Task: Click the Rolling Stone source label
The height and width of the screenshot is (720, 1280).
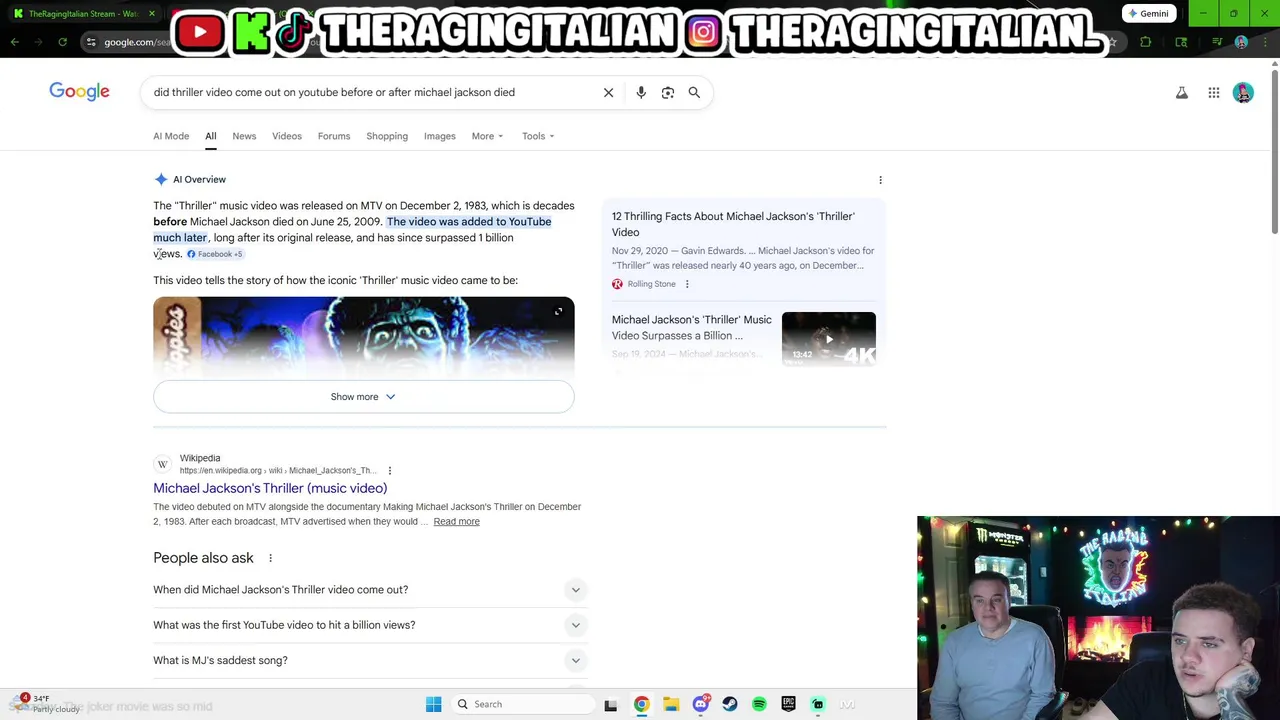Action: click(x=651, y=284)
